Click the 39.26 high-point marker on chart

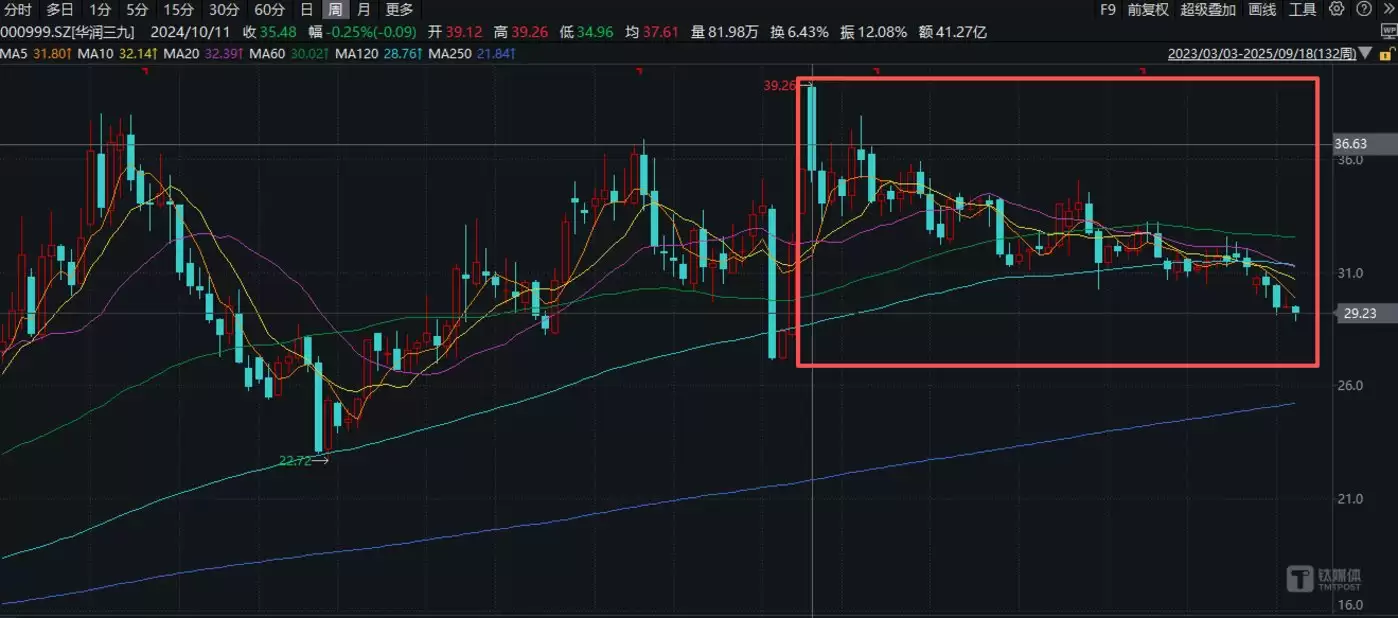[779, 86]
